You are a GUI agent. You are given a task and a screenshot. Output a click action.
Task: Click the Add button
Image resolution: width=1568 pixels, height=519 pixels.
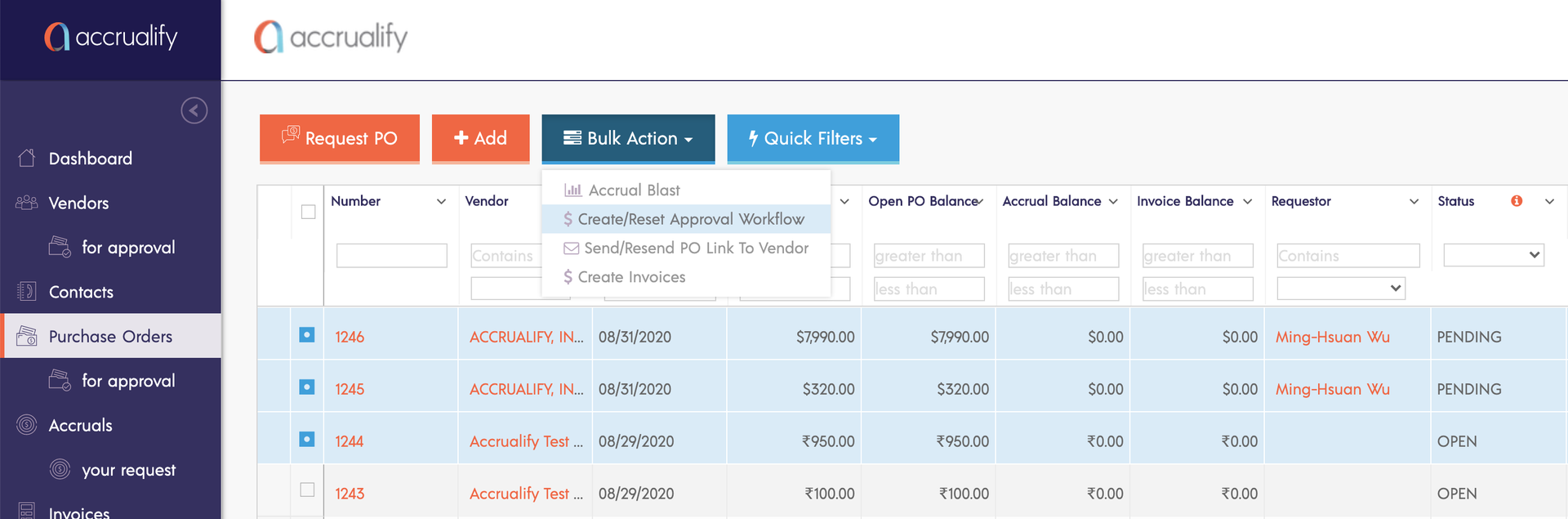[480, 138]
